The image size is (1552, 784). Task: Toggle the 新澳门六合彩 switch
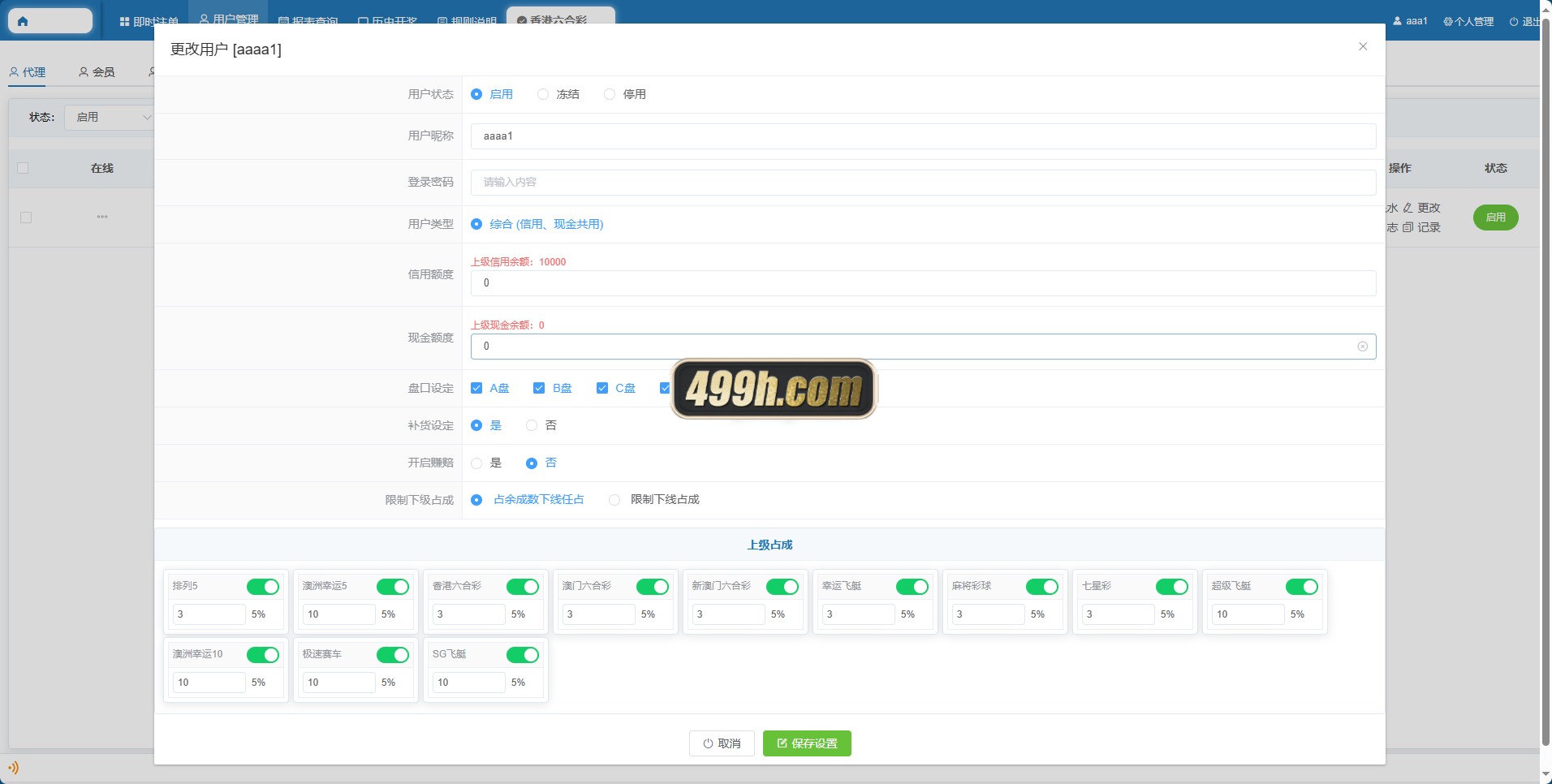782,587
